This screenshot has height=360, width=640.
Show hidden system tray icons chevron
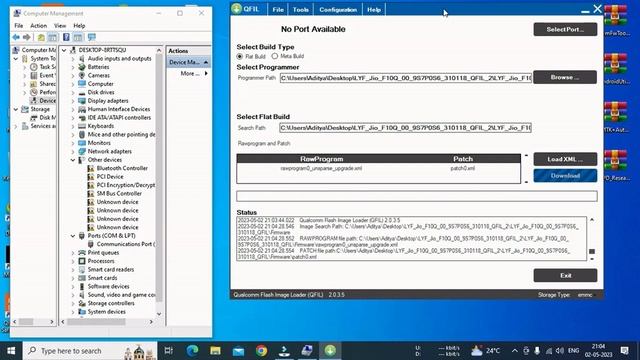514,351
